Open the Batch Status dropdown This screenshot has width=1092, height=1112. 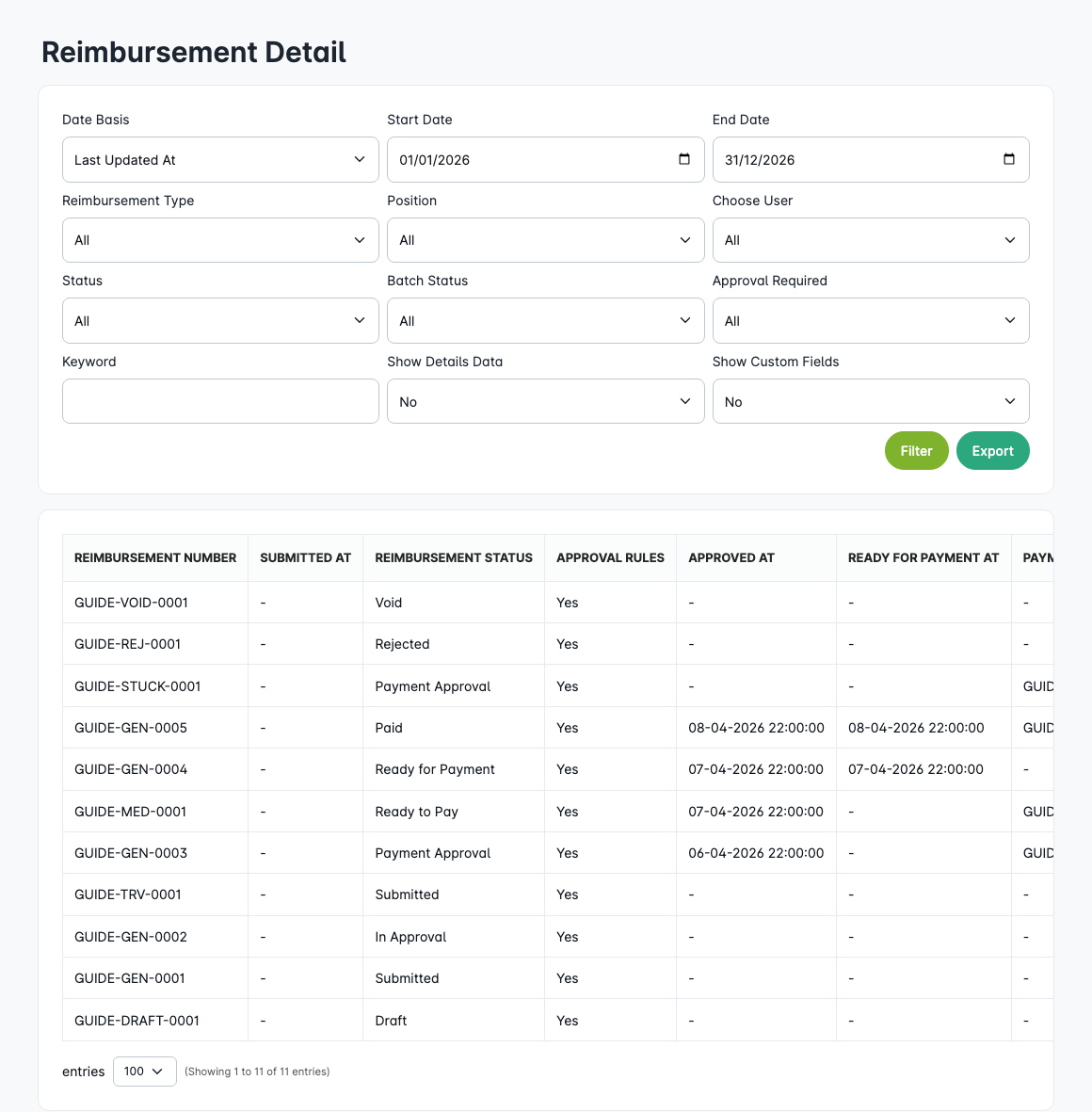pos(545,320)
